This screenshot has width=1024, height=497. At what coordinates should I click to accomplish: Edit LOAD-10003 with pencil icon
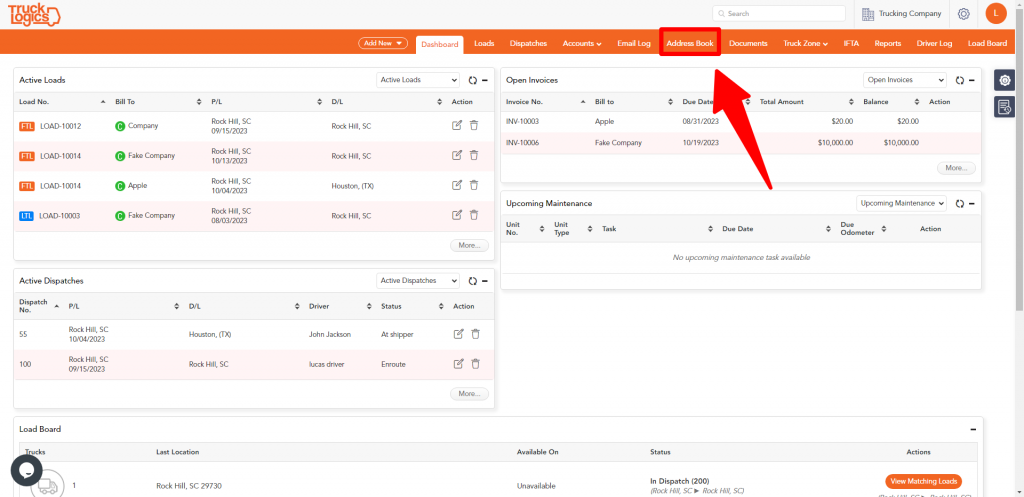[457, 215]
